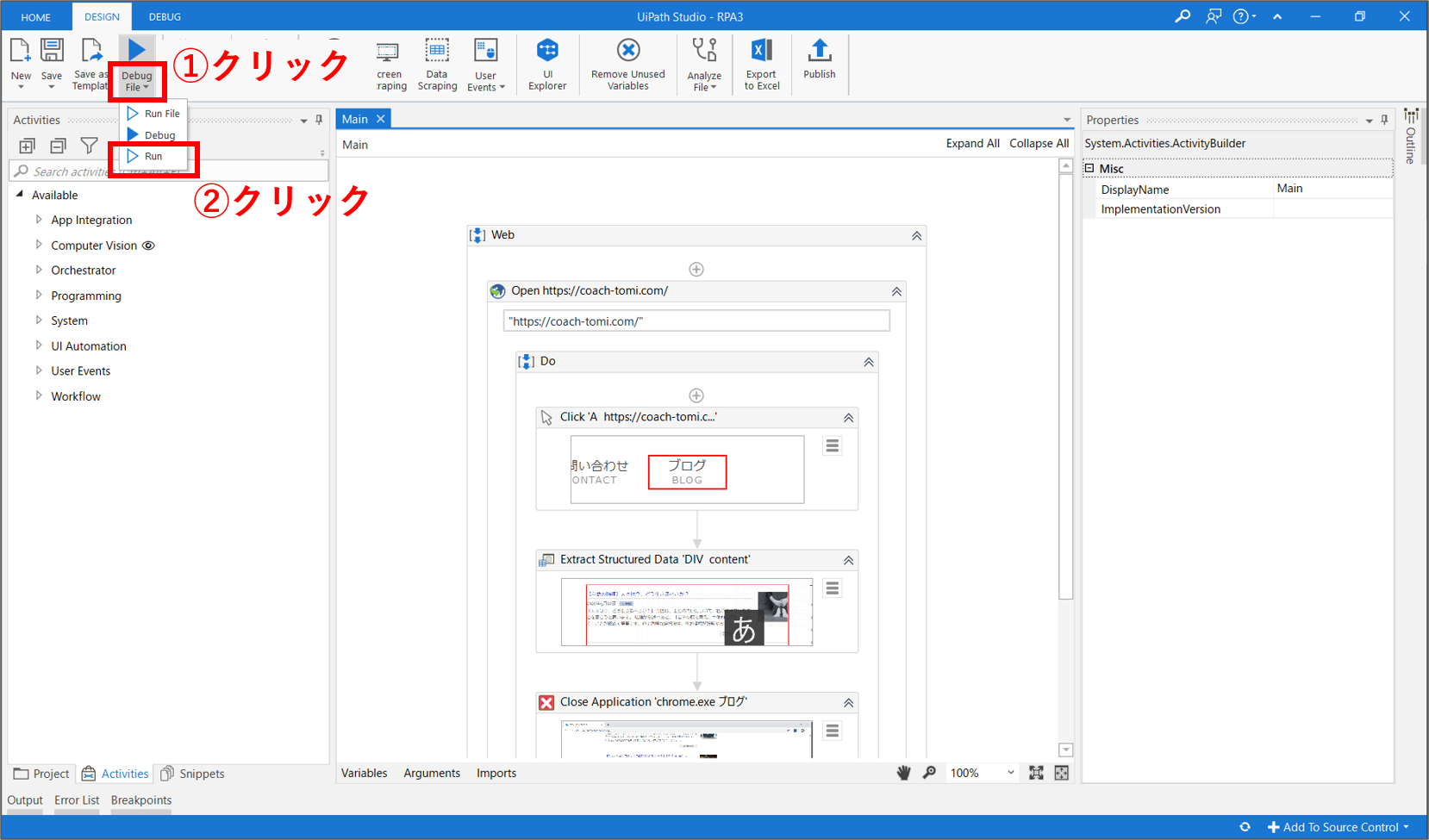The height and width of the screenshot is (840, 1429).
Task: Collapse the Web sequence activity
Action: [x=916, y=236]
